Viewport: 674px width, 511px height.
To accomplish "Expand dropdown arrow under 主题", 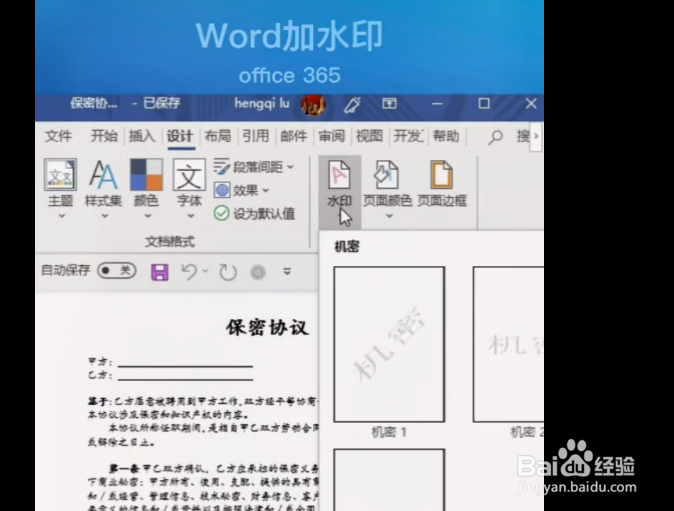I will (61, 216).
